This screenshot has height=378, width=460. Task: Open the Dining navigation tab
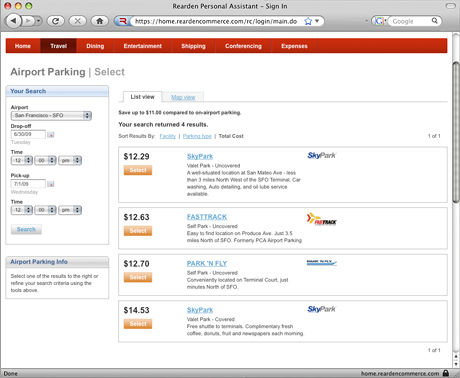95,46
